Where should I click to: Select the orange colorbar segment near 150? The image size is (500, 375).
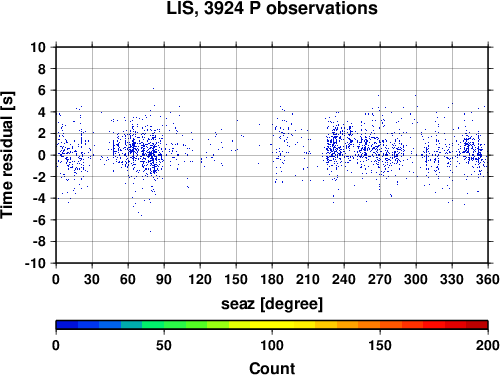pyautogui.click(x=380, y=325)
